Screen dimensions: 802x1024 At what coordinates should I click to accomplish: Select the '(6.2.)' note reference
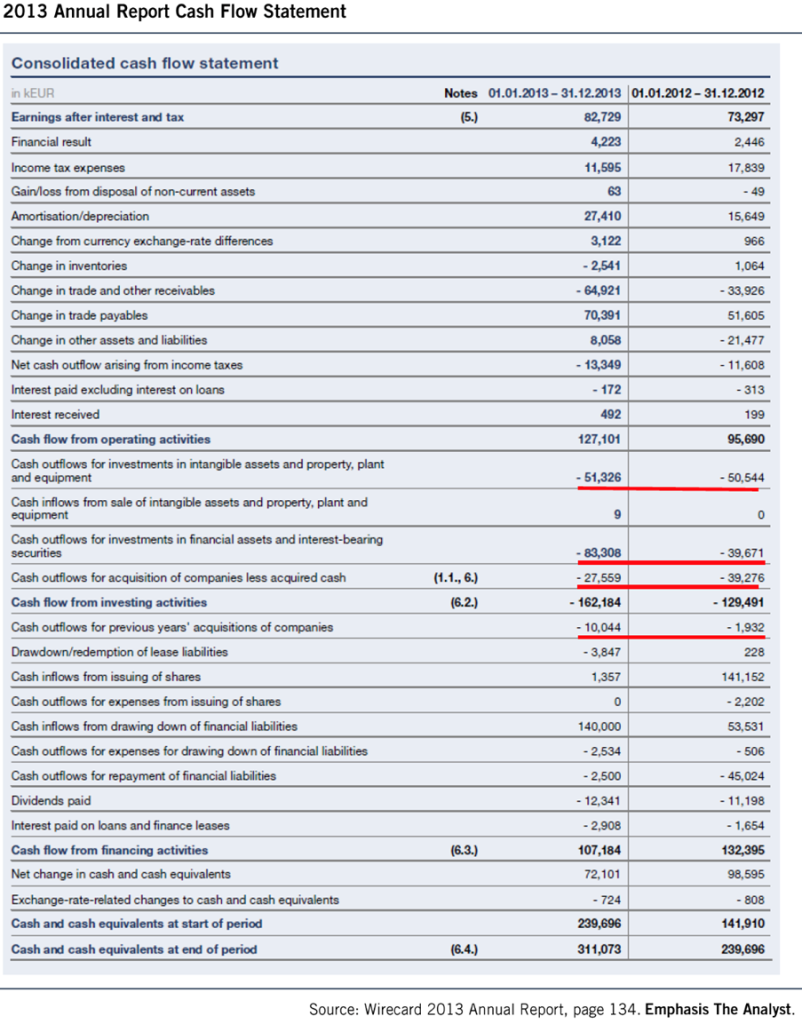[x=464, y=603]
